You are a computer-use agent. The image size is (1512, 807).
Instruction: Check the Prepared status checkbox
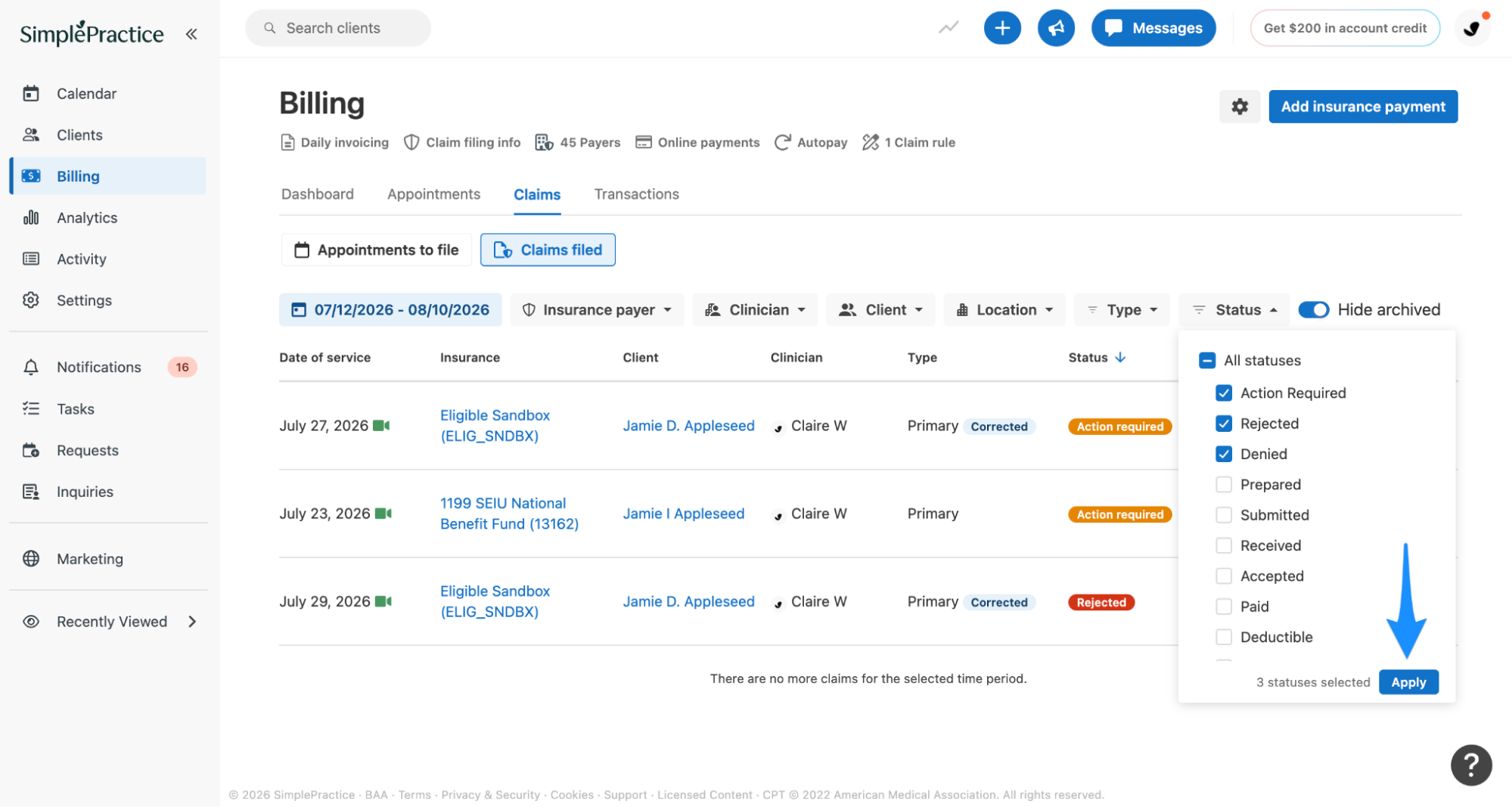1224,484
